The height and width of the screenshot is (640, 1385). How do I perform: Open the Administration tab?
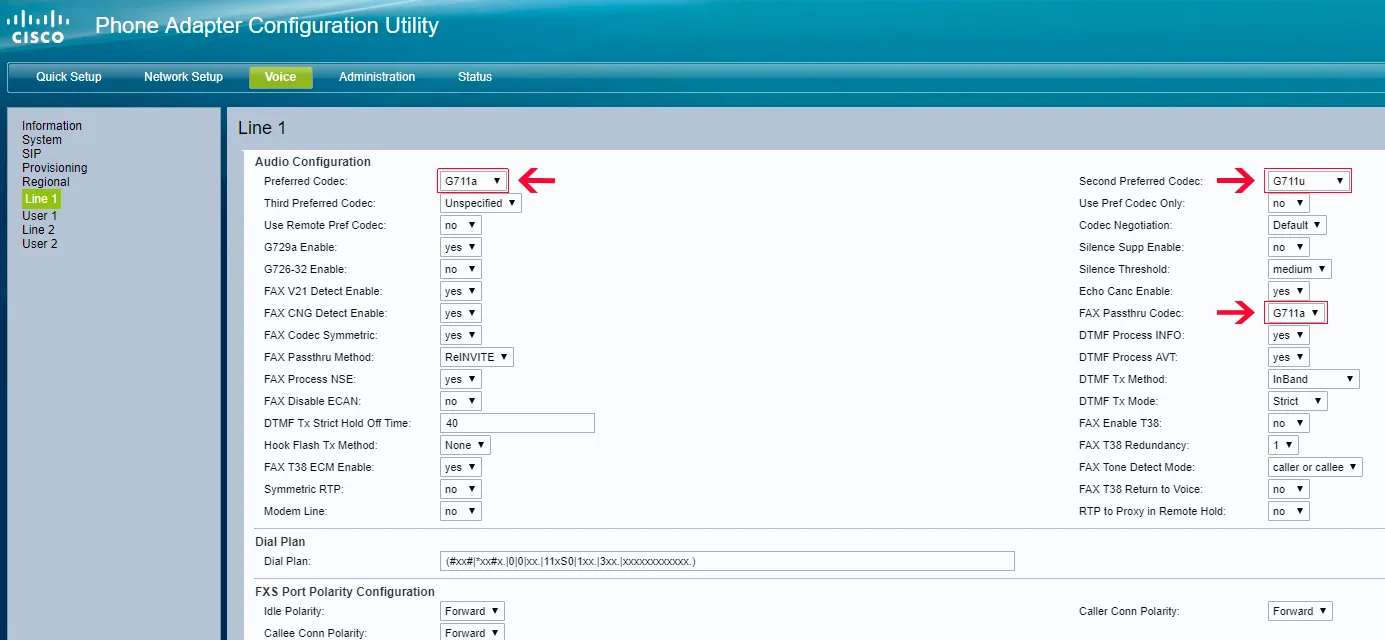377,77
